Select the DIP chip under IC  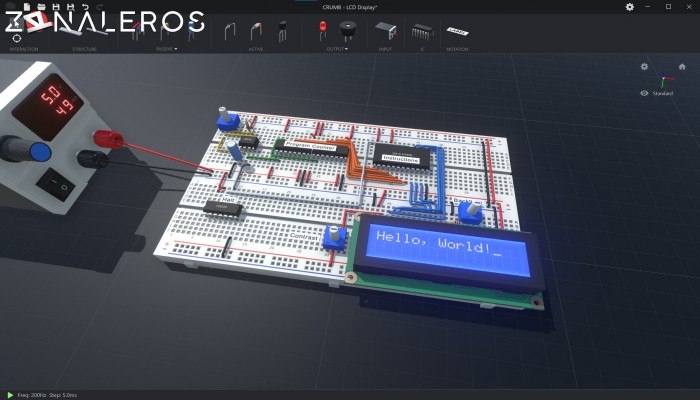click(x=422, y=31)
